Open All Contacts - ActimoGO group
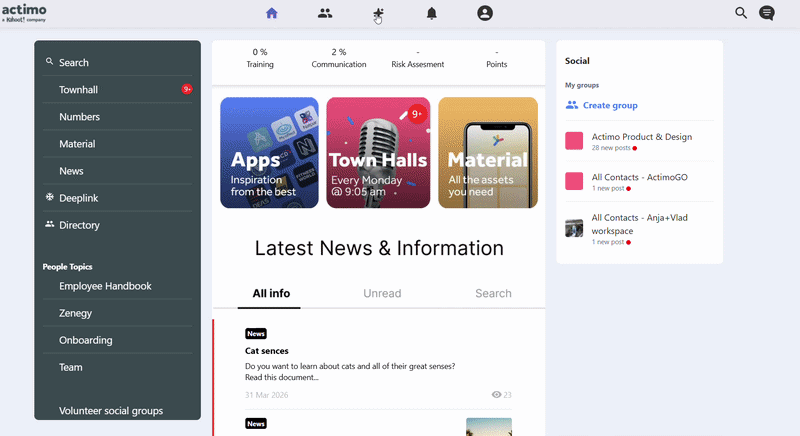800x436 pixels. click(639, 182)
